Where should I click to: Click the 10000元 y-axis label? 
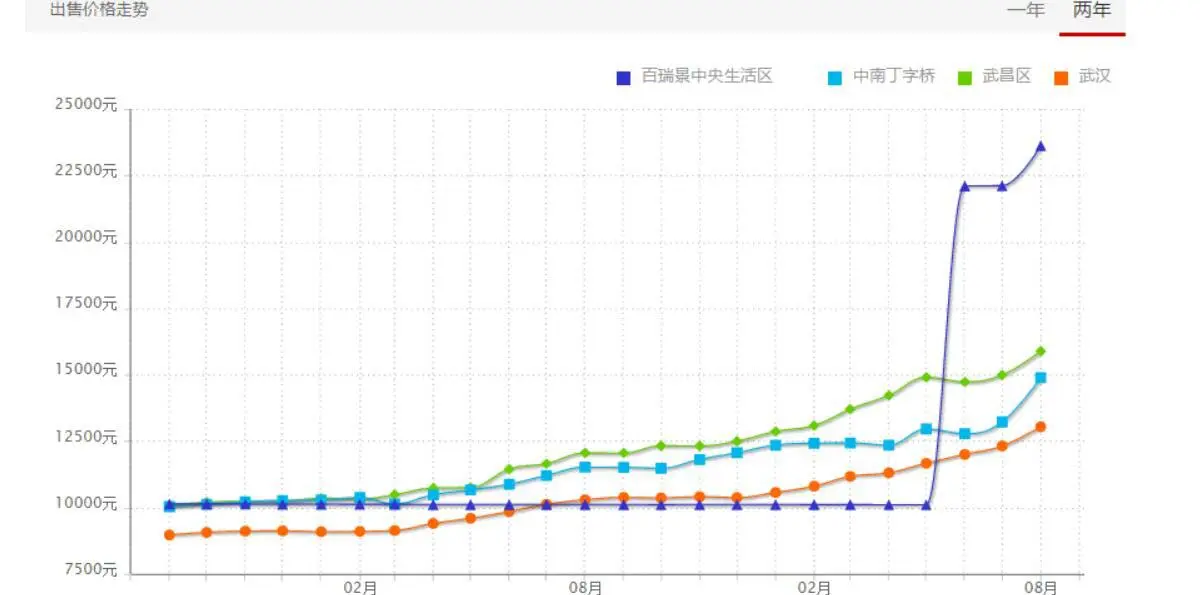[x=87, y=504]
